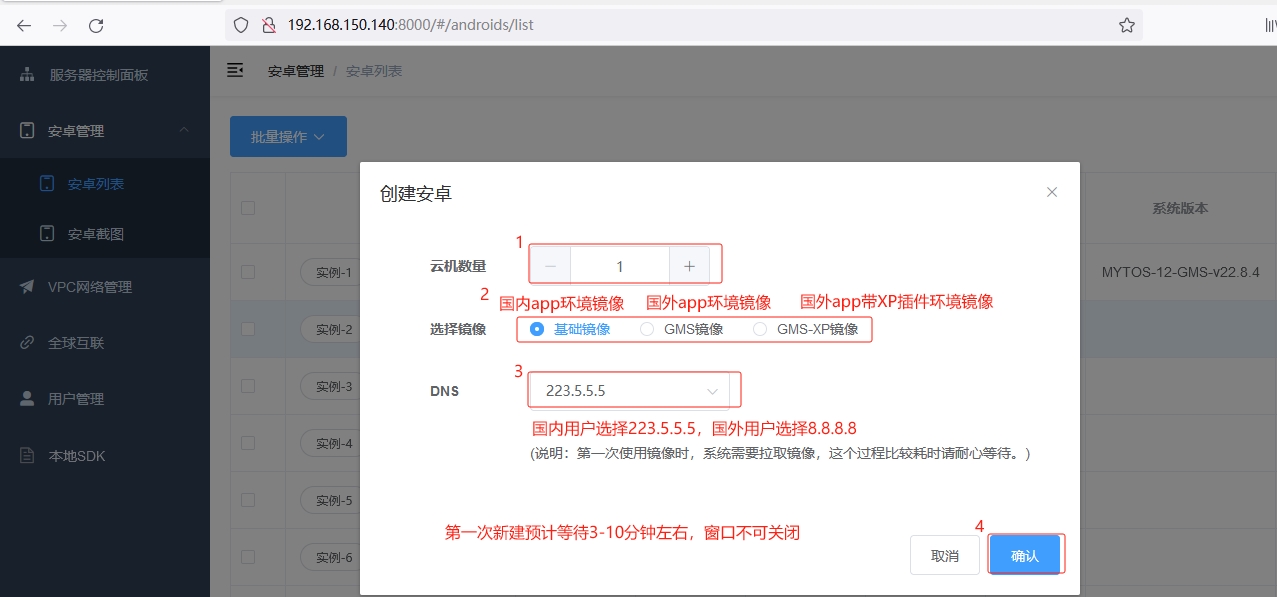Click the browser back arrow
This screenshot has height=597, width=1277.
[x=24, y=26]
